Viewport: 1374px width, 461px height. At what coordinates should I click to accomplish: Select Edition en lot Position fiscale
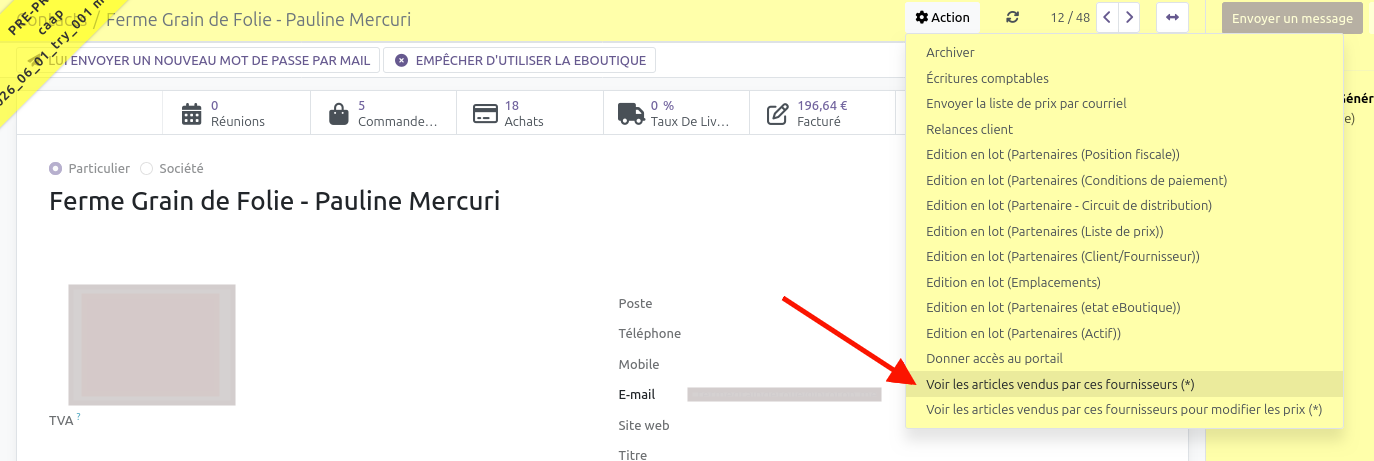1124,155
